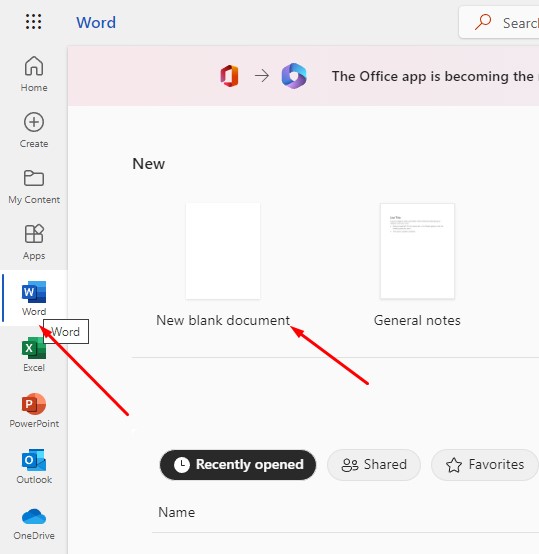Switch to the Shared tab
Screen dimensions: 539x554
coord(374,465)
